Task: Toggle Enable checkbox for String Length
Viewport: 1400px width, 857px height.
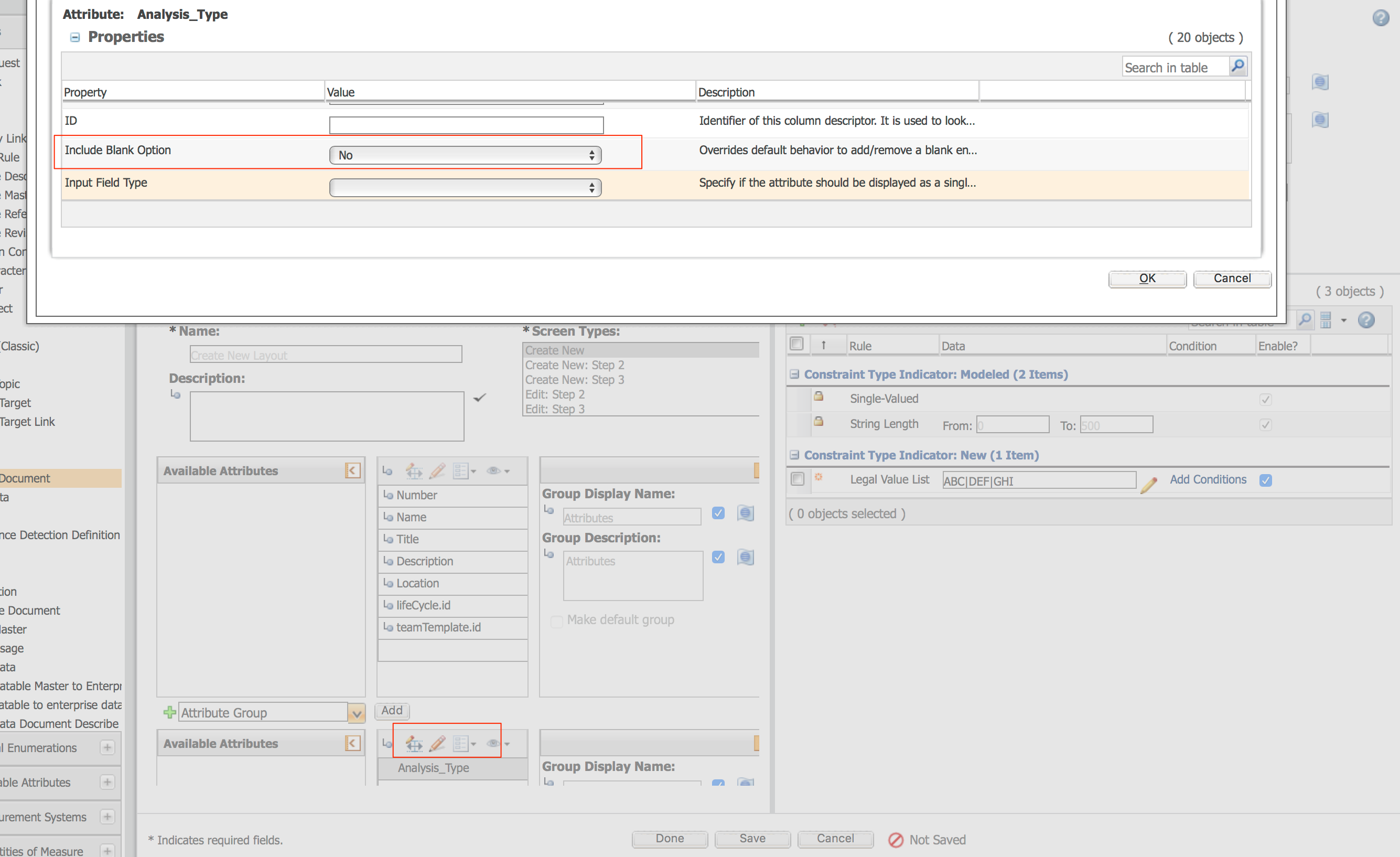Action: click(x=1265, y=424)
